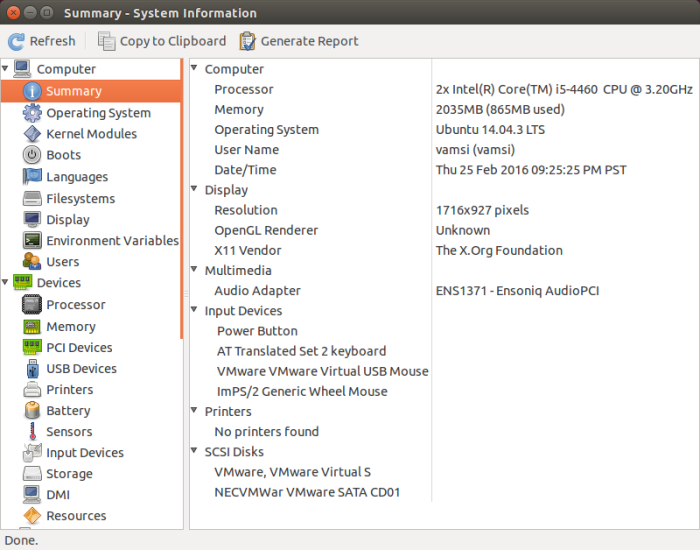The height and width of the screenshot is (550, 700).
Task: Select USB Devices entry text
Action: coord(82,369)
